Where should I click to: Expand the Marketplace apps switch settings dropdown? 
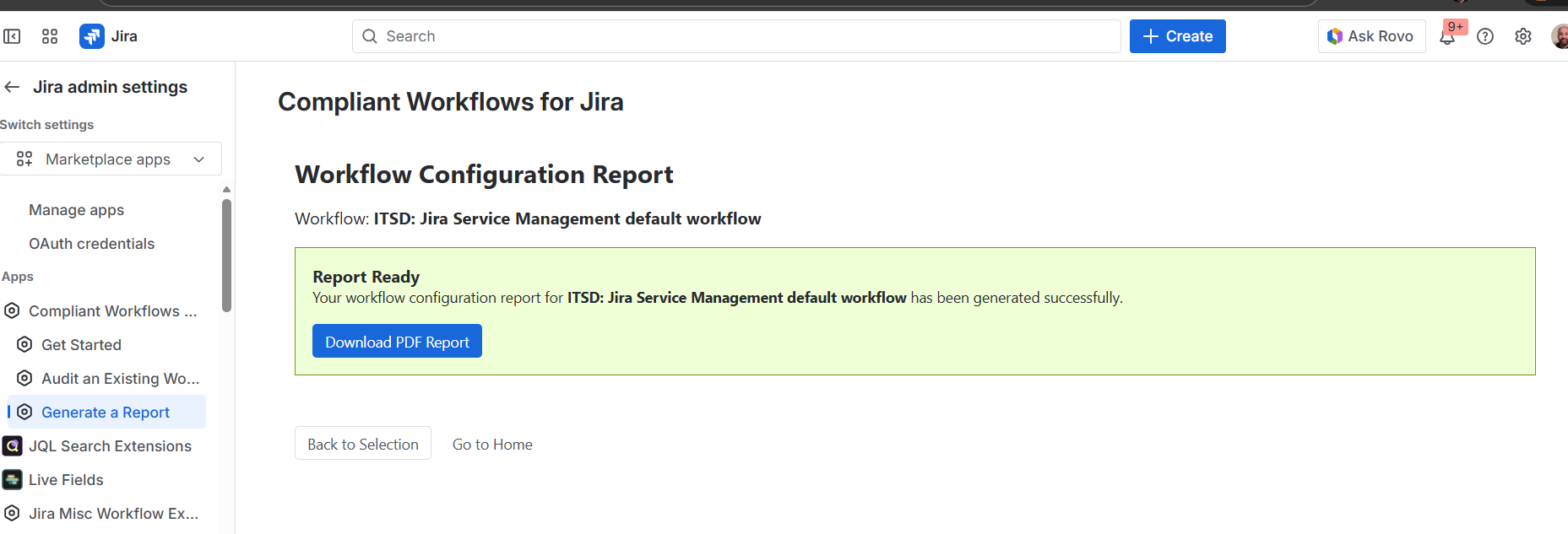tap(111, 159)
